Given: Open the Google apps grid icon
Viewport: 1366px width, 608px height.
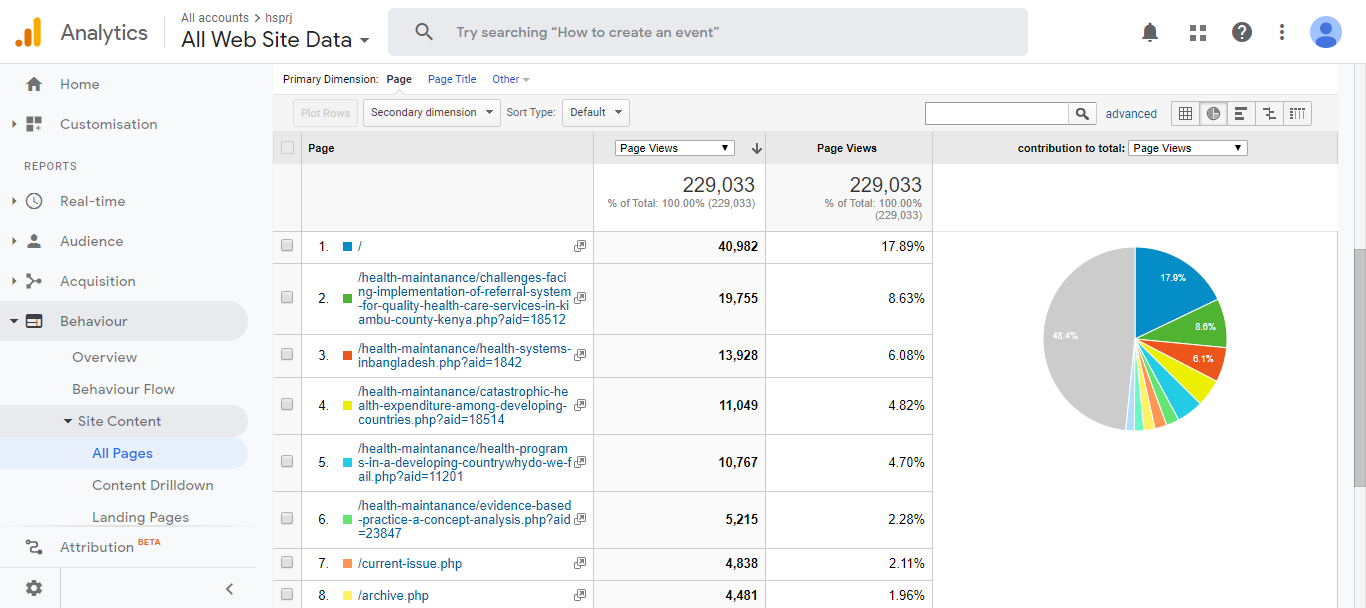Looking at the screenshot, I should click(x=1197, y=32).
